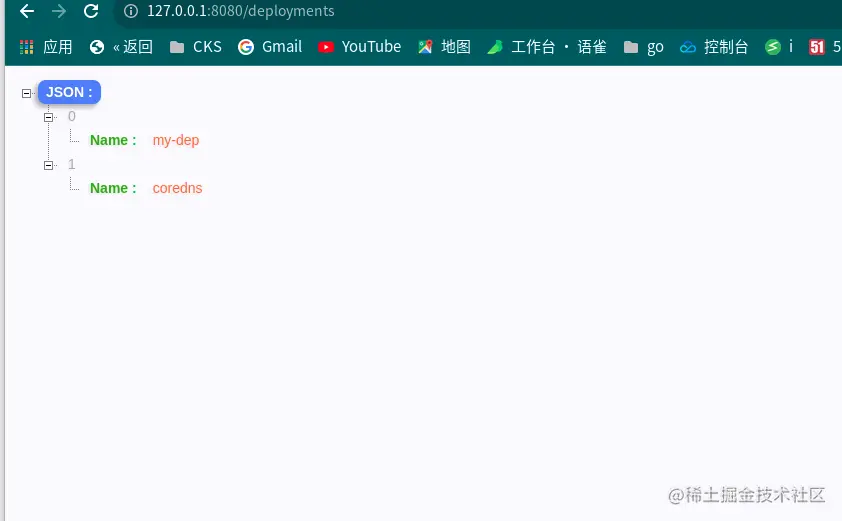
Task: Reload the page with refresh icon
Action: tap(91, 11)
